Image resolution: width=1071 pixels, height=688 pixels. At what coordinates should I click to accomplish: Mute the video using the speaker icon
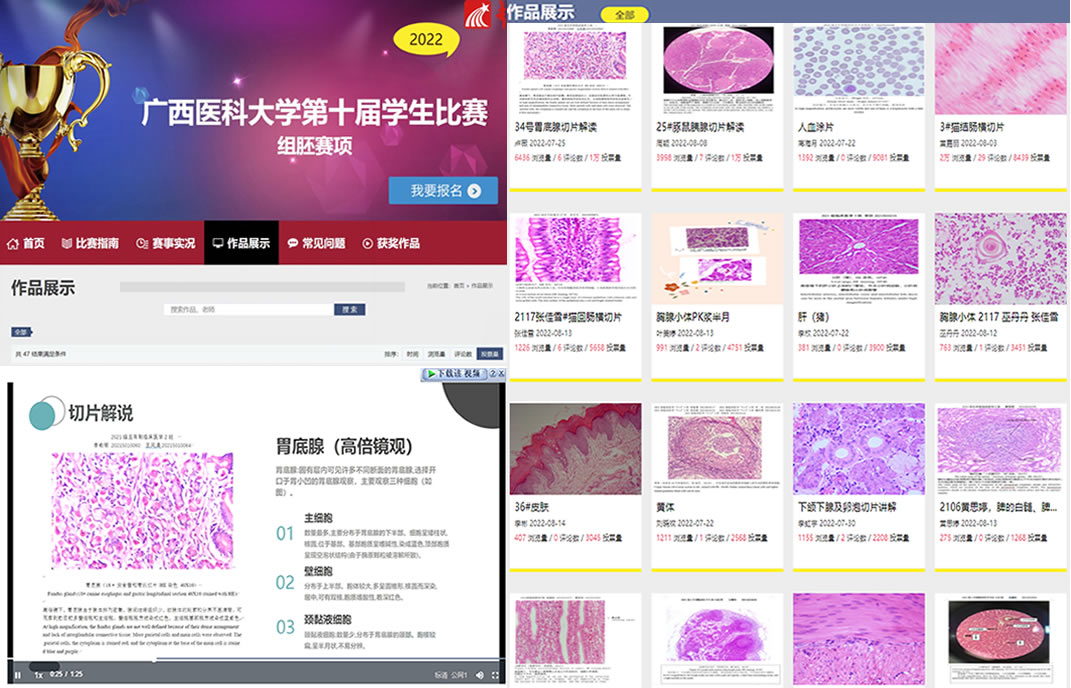[477, 675]
